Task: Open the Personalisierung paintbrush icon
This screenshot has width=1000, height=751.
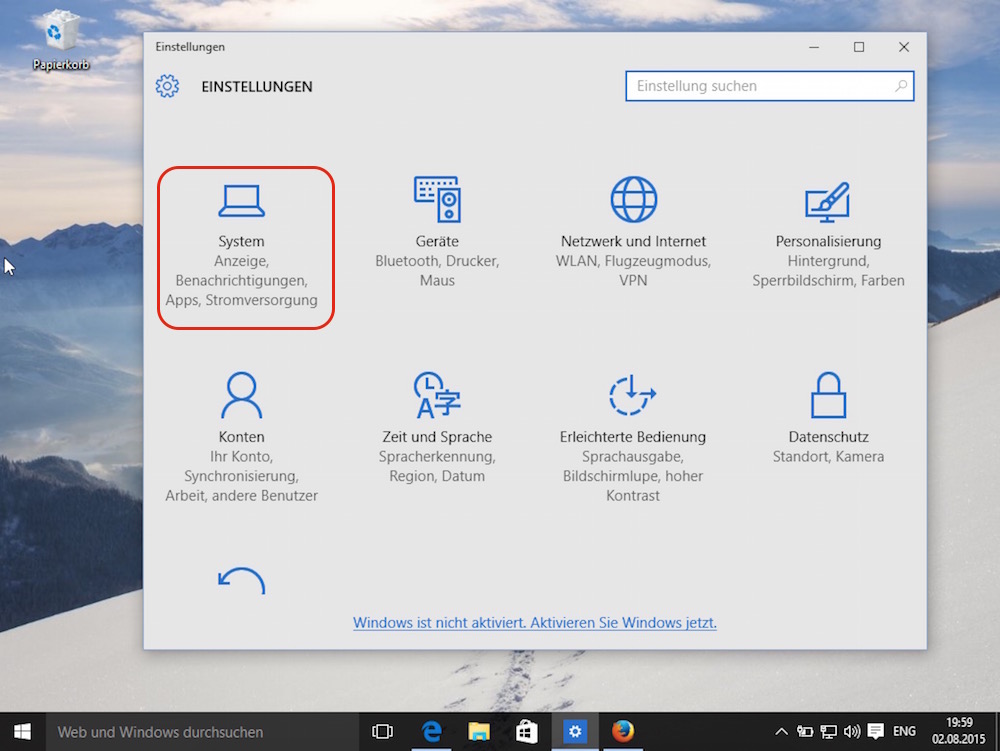Action: [x=827, y=202]
